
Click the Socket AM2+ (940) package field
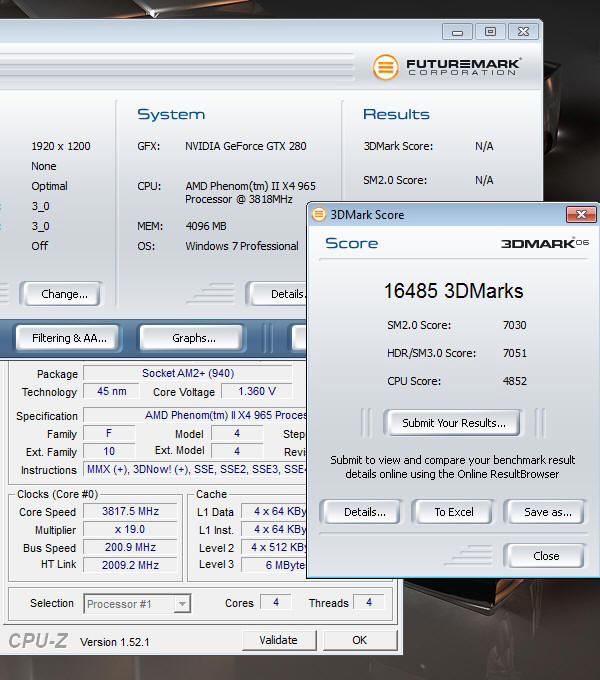tap(188, 373)
